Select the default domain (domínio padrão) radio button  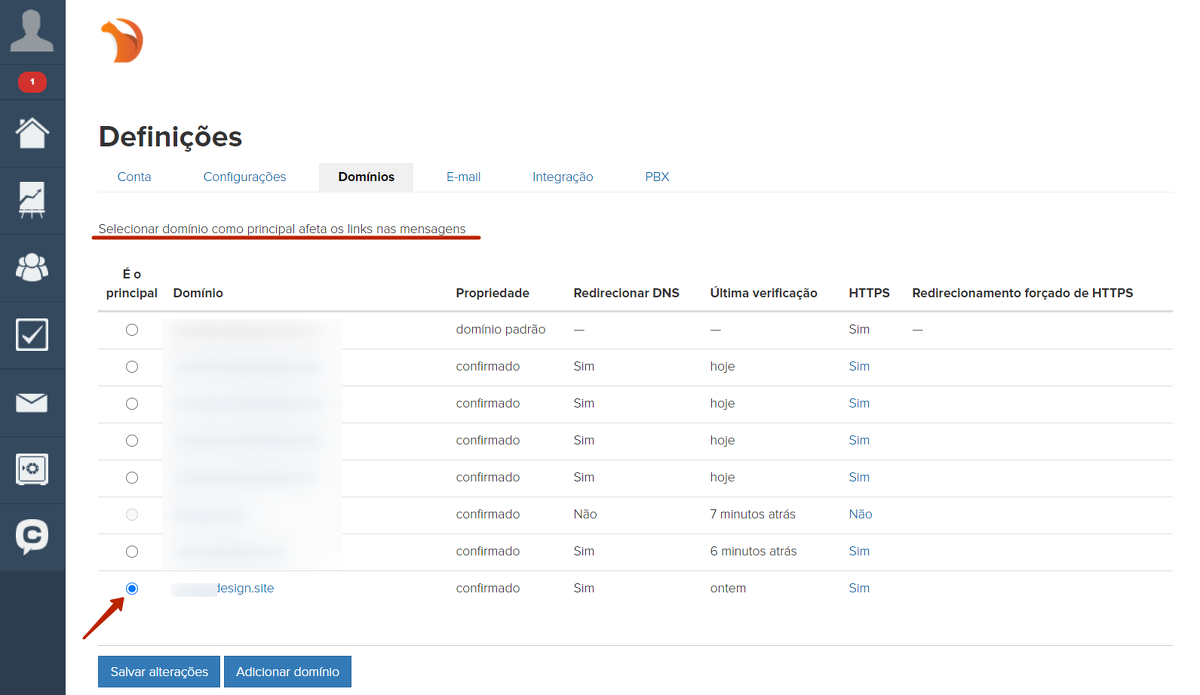(132, 330)
